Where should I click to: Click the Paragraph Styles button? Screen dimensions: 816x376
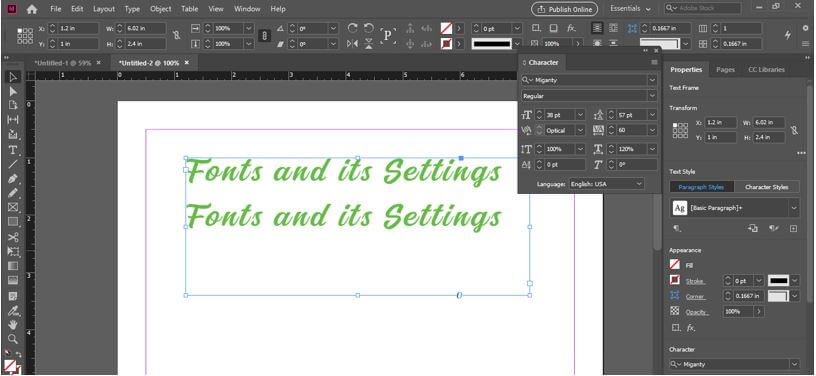(701, 187)
